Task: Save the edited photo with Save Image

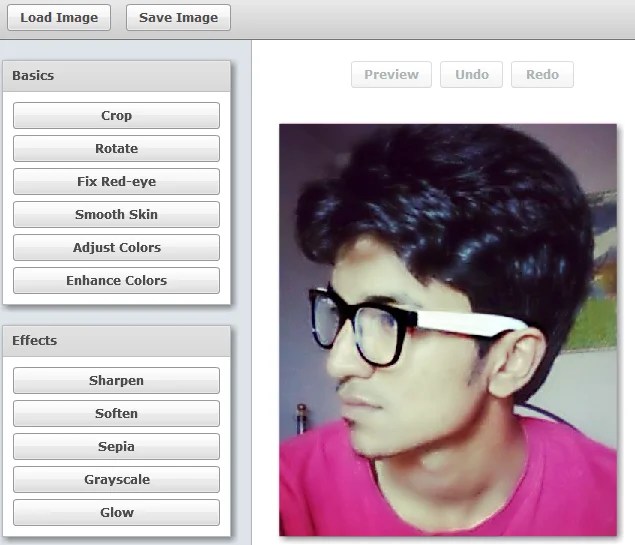Action: (178, 17)
